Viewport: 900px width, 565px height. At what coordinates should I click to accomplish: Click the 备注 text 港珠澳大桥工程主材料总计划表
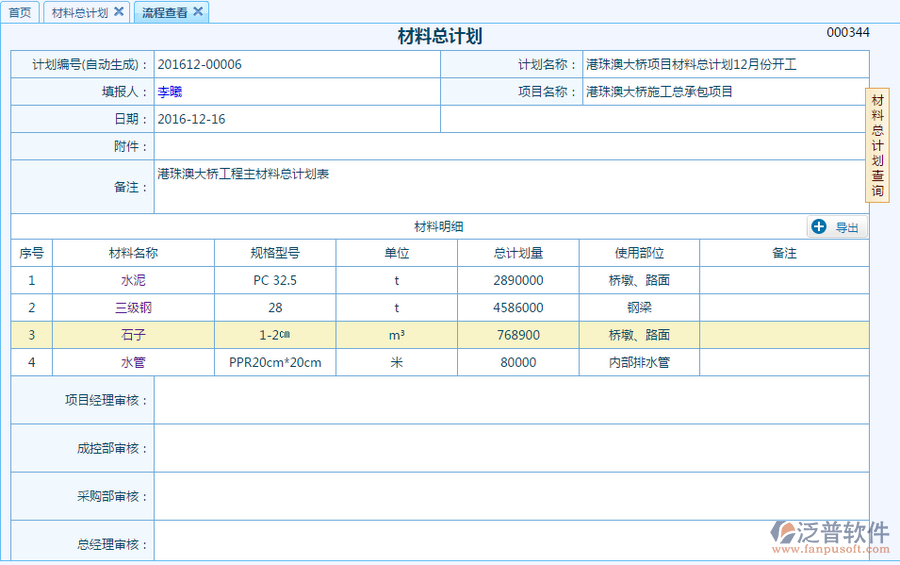point(243,174)
